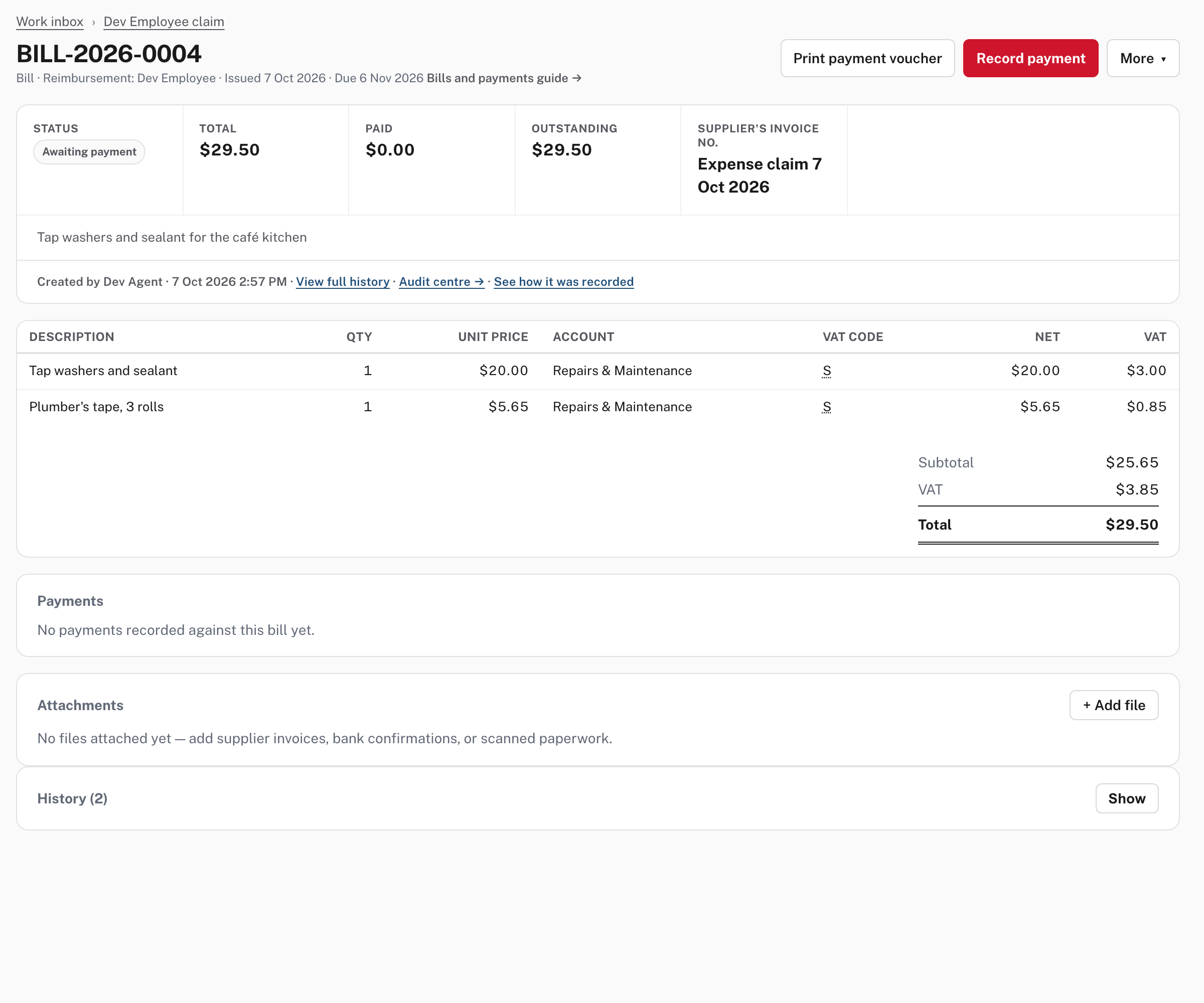1204x1003 pixels.
Task: Click the note about café kitchen tap washers
Action: point(172,237)
